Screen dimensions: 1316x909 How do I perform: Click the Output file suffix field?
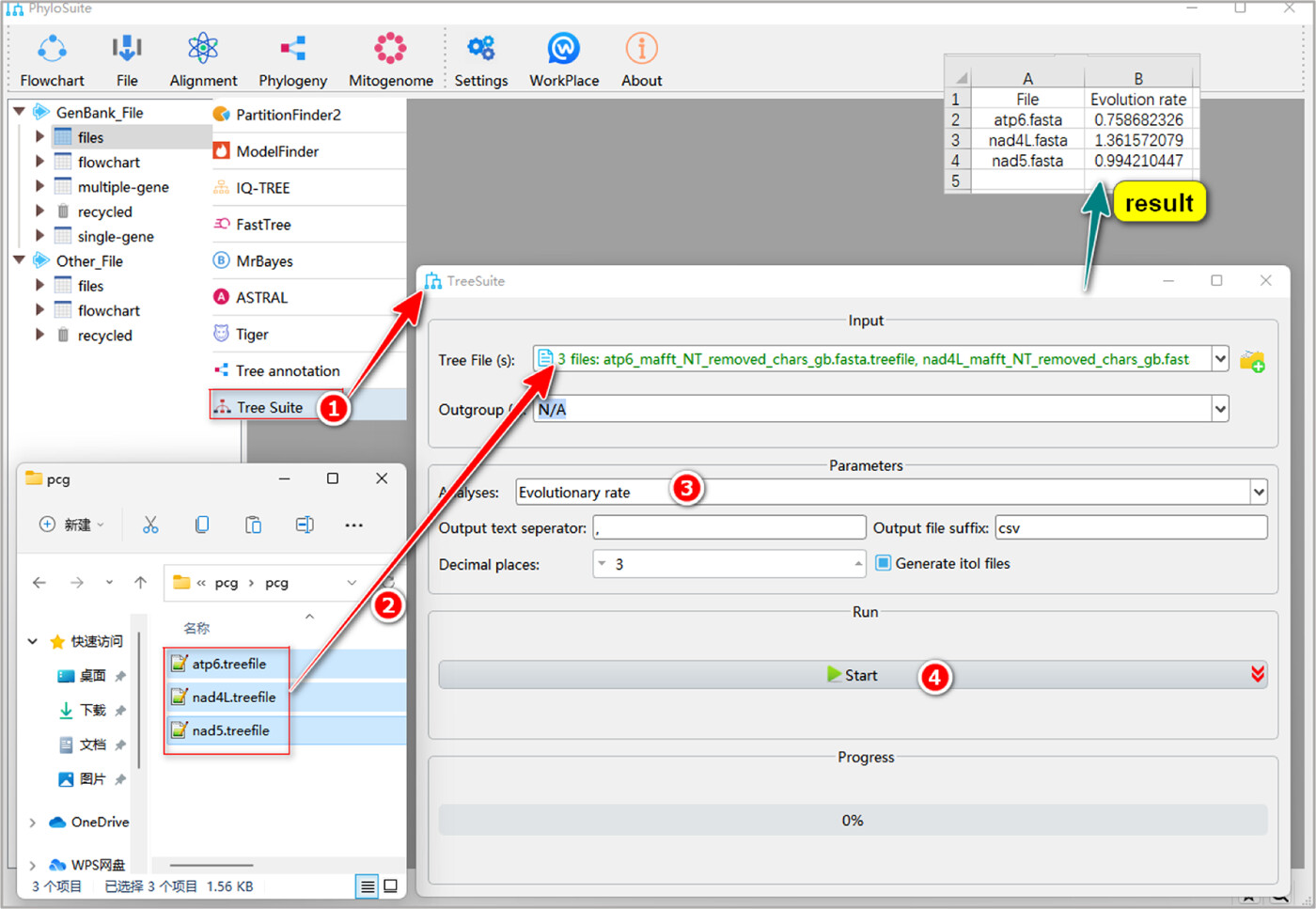click(1131, 527)
